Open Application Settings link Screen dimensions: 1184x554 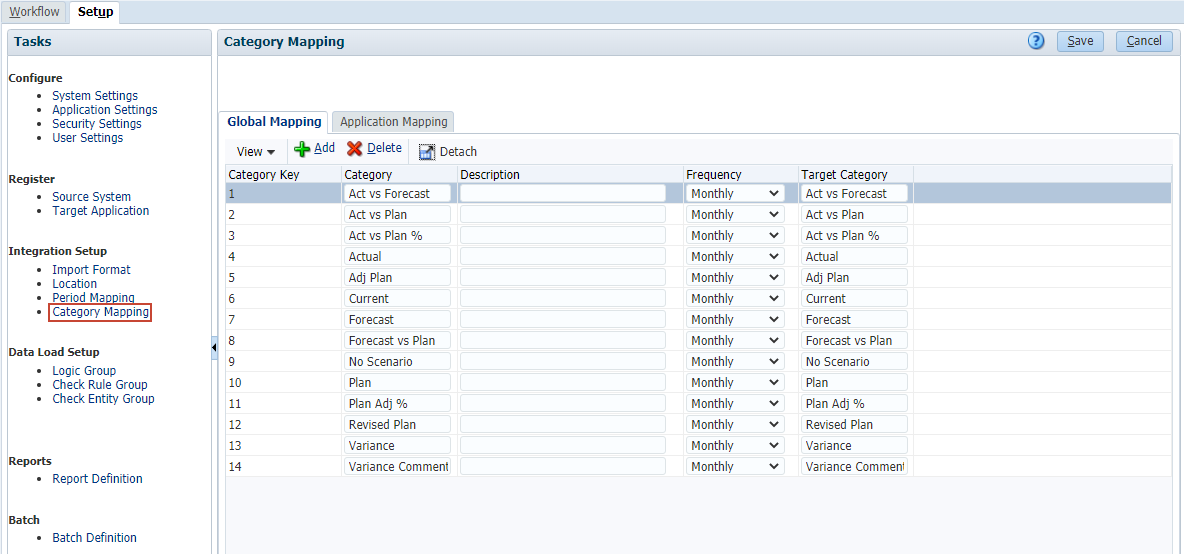point(105,109)
